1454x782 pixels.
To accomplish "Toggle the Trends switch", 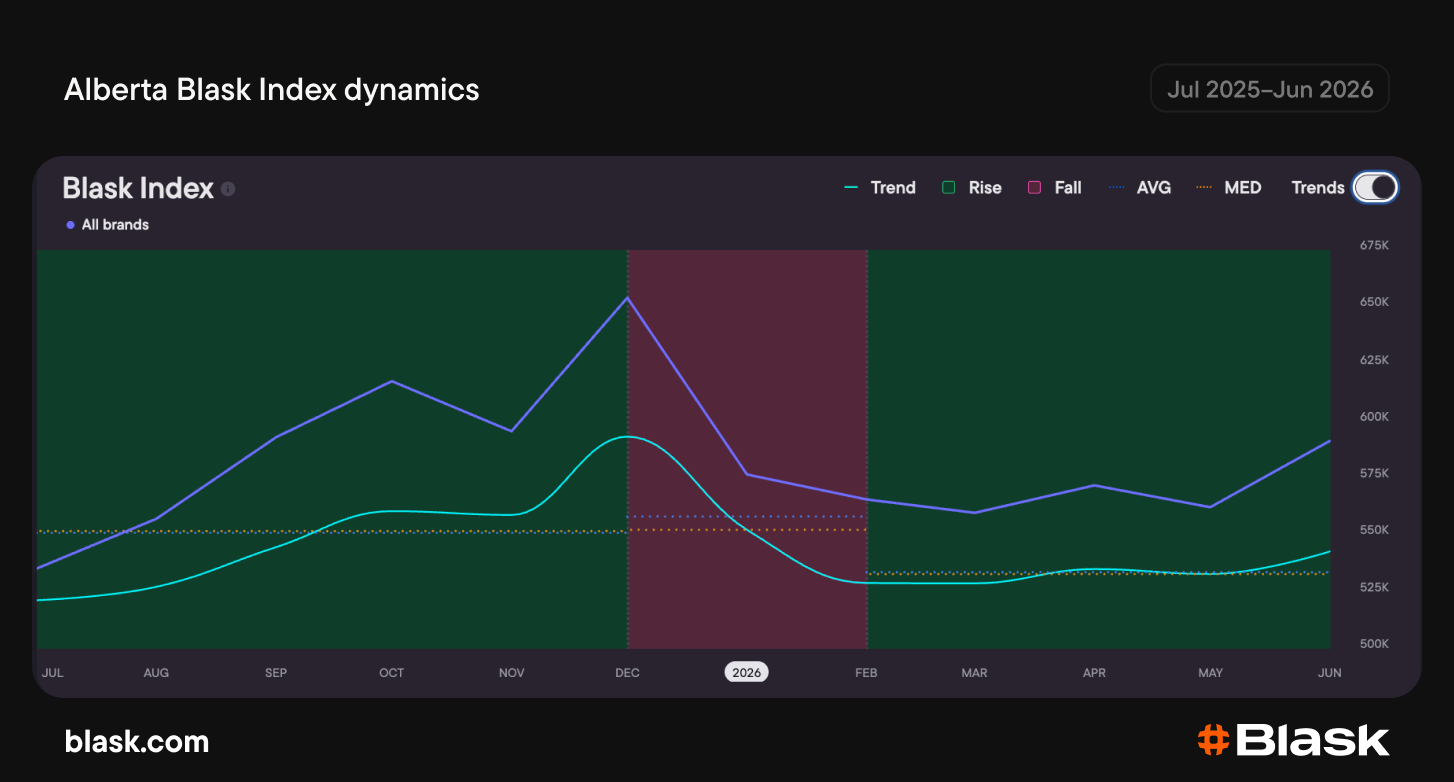I will pyautogui.click(x=1375, y=187).
